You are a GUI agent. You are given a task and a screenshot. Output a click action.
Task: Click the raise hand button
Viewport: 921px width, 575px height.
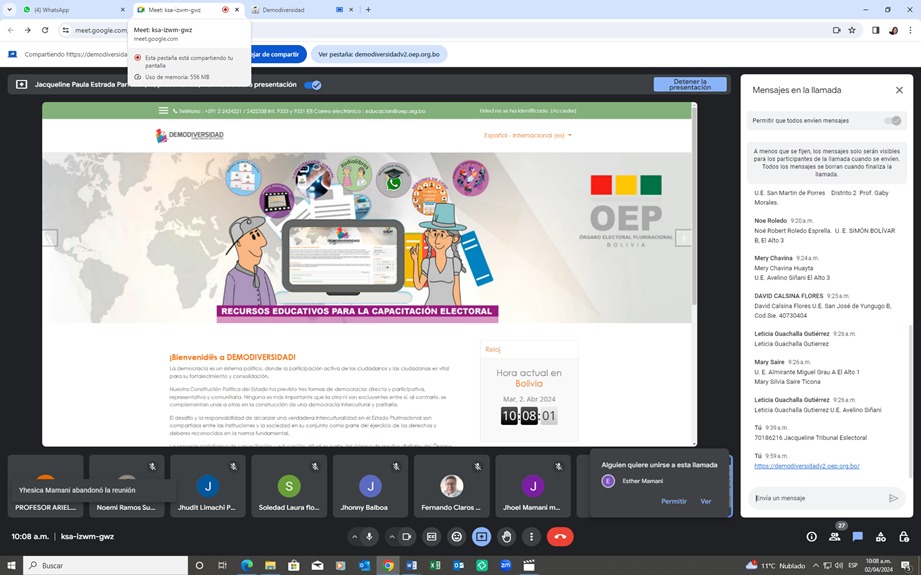point(507,537)
